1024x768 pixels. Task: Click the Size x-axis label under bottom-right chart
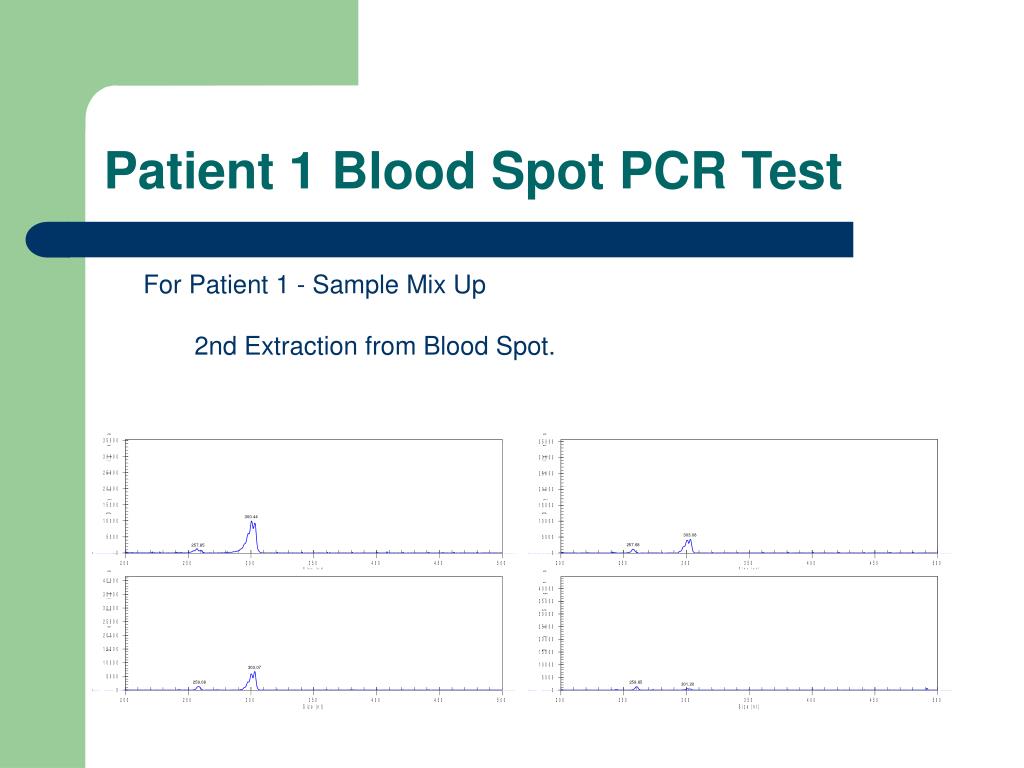coord(748,707)
